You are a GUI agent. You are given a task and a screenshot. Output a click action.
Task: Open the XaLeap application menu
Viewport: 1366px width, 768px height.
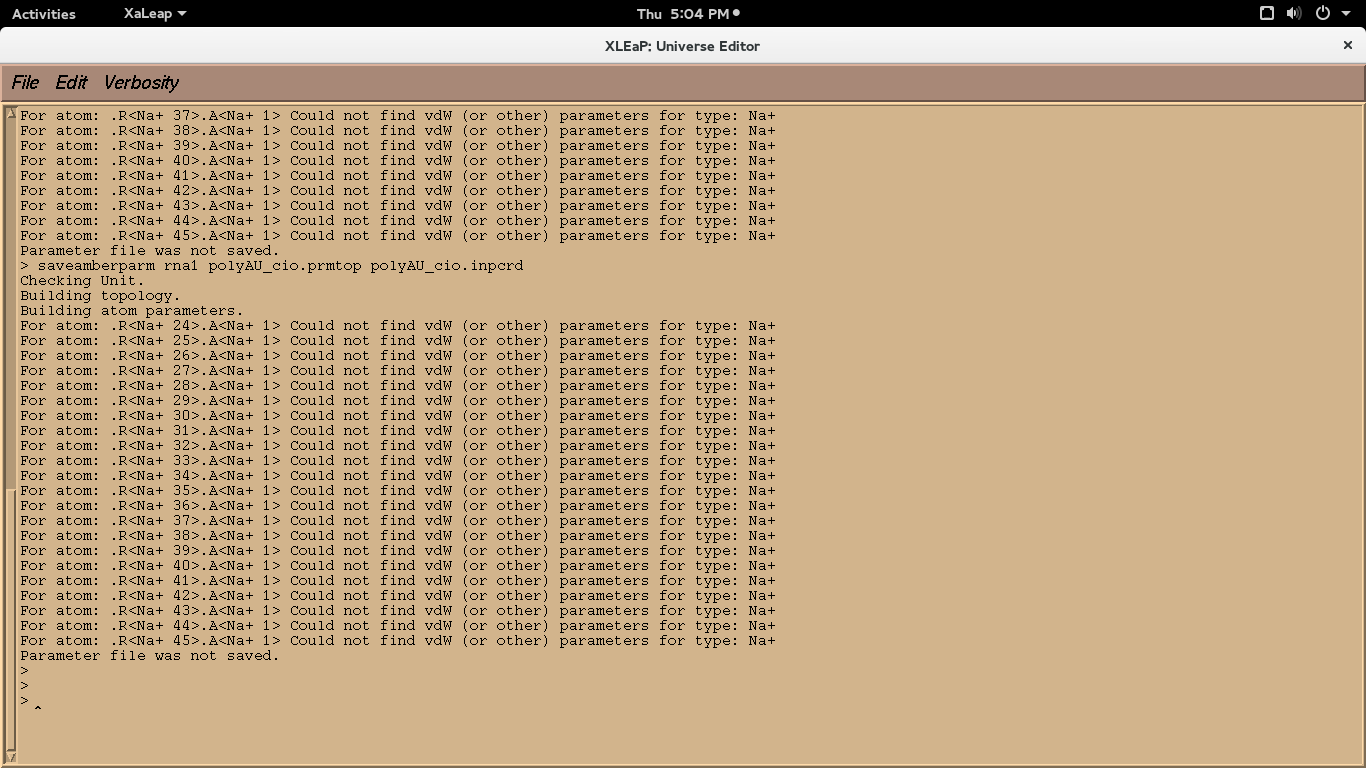tap(154, 14)
